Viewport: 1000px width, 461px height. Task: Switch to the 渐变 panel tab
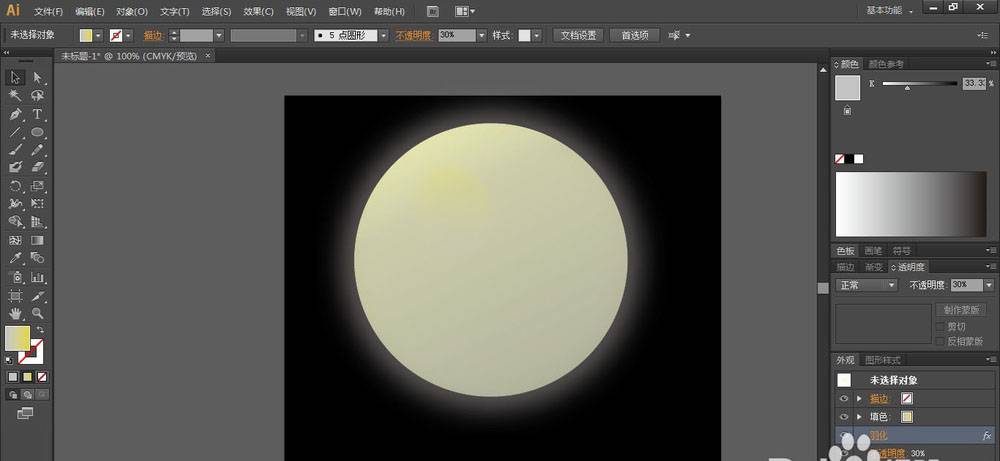pos(873,267)
